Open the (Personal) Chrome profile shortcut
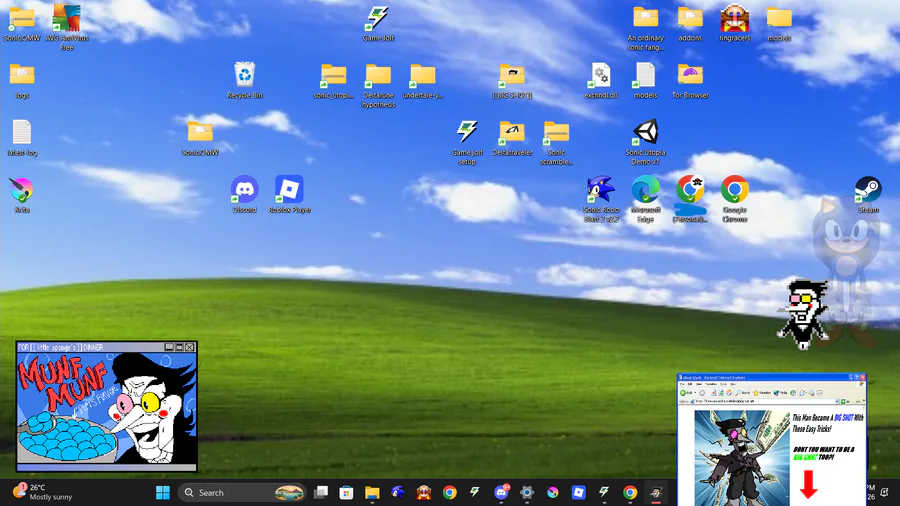Viewport: 900px width, 506px height. [x=690, y=199]
